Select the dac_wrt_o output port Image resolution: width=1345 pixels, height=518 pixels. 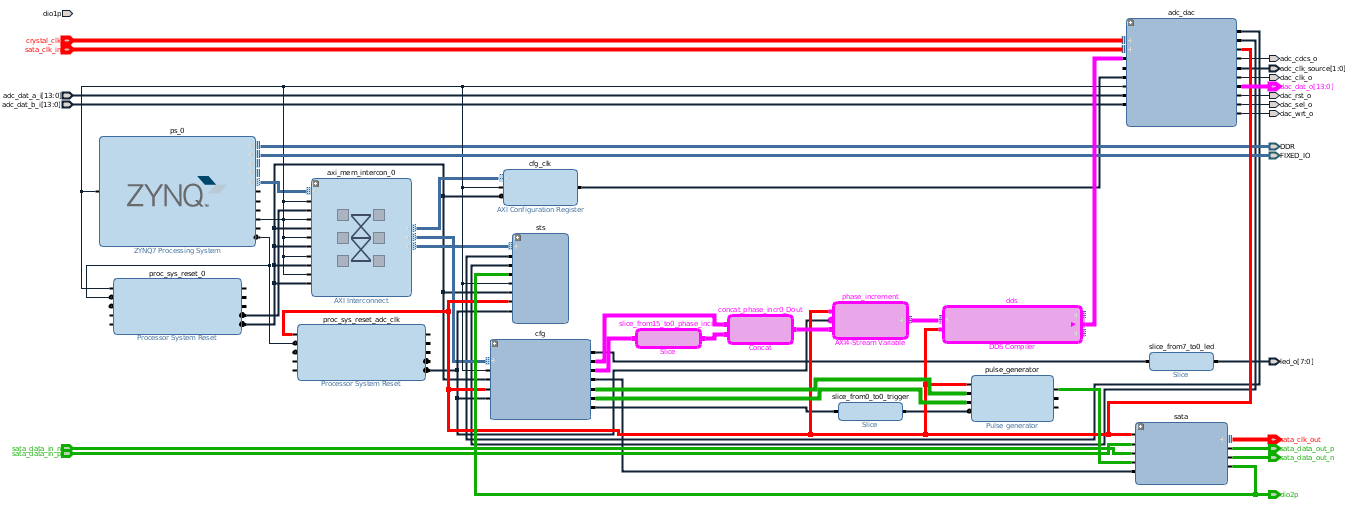1274,113
